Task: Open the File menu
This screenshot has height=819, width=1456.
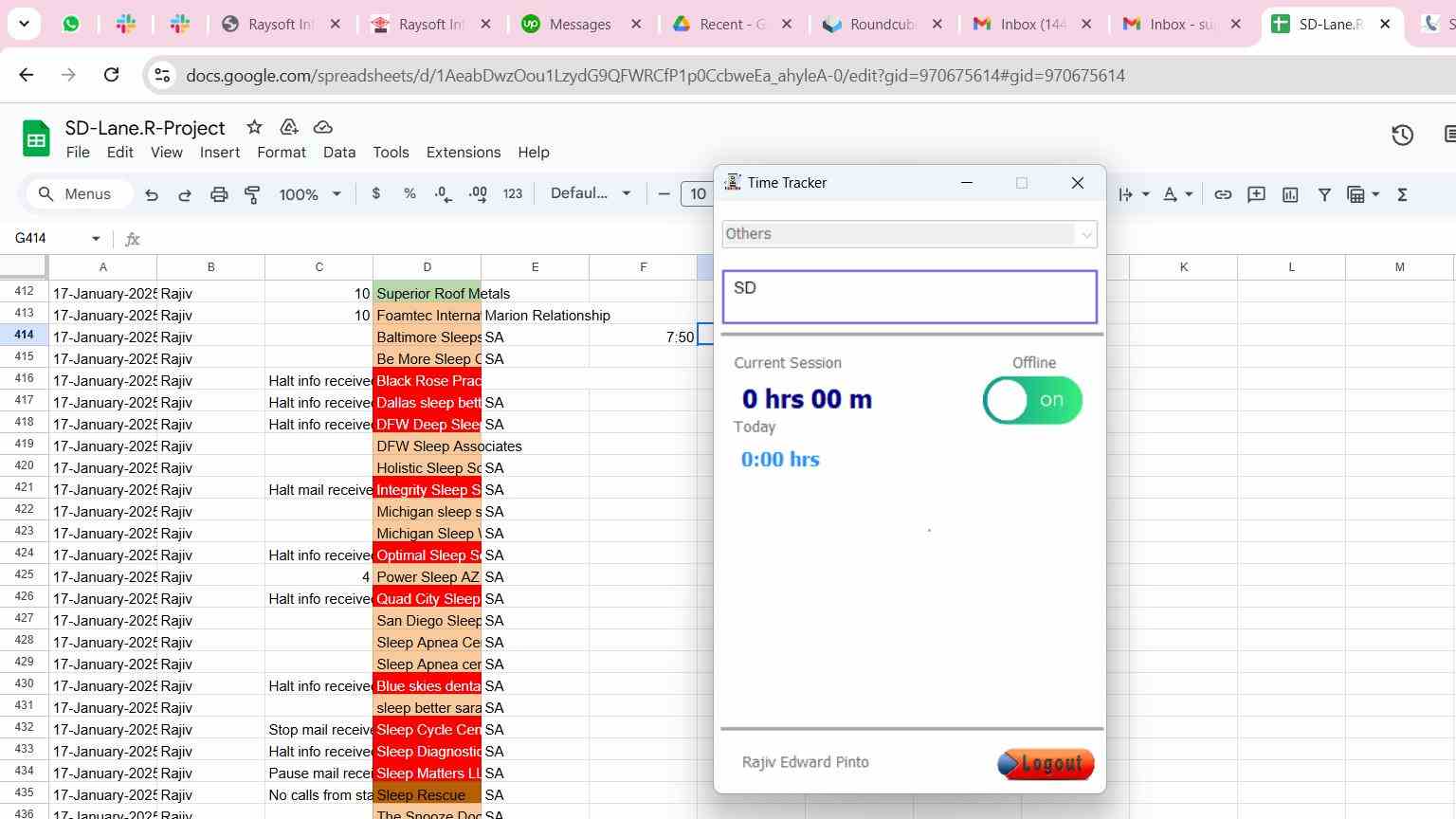Action: (x=78, y=152)
